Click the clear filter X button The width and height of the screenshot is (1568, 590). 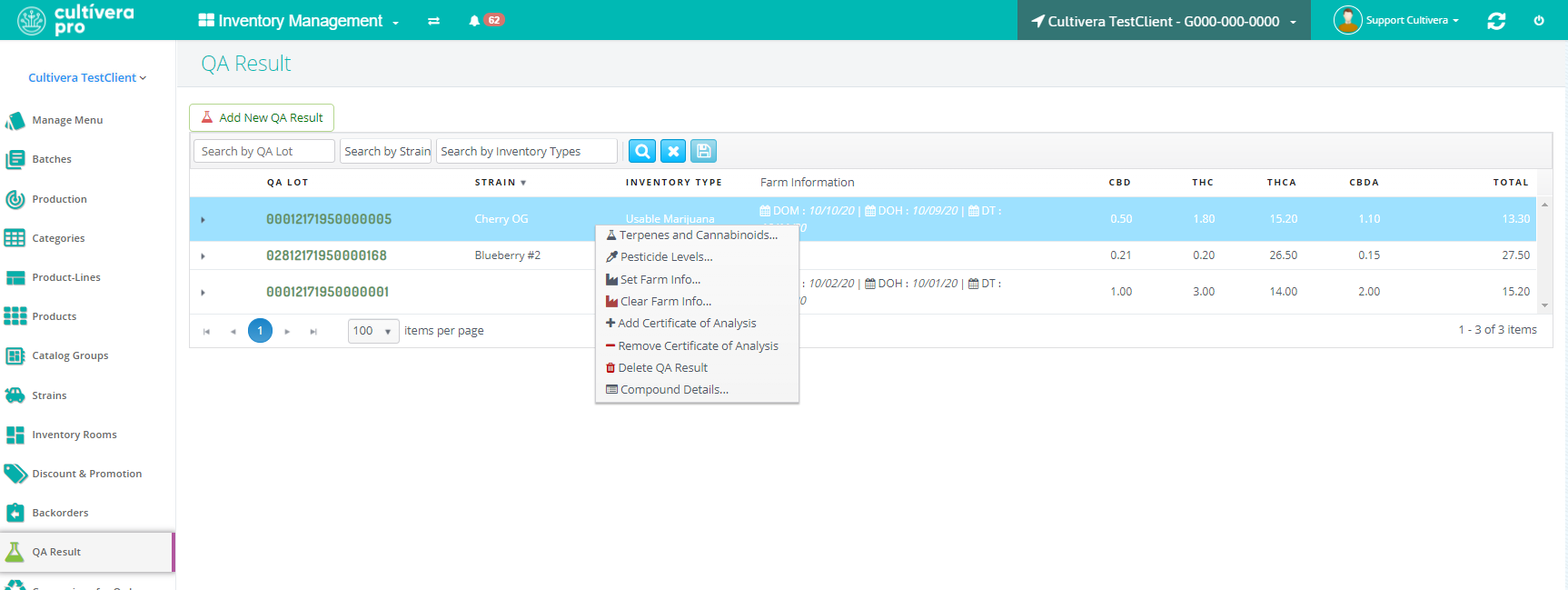click(673, 151)
